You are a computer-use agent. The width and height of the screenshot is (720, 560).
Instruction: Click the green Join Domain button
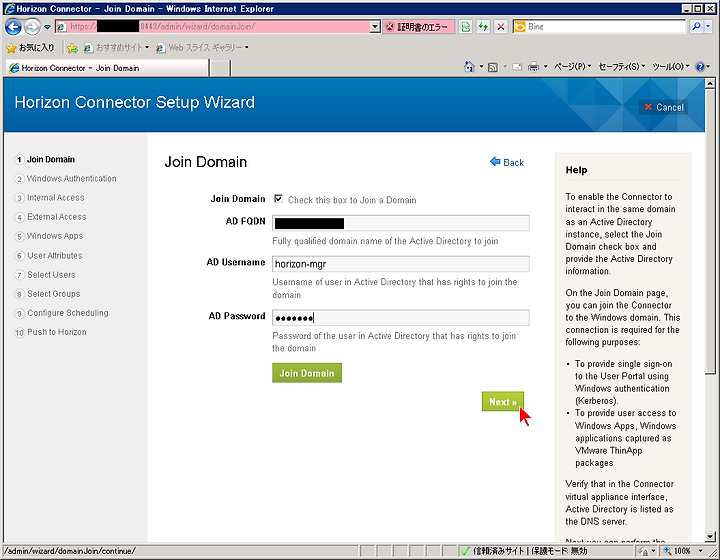click(x=307, y=373)
